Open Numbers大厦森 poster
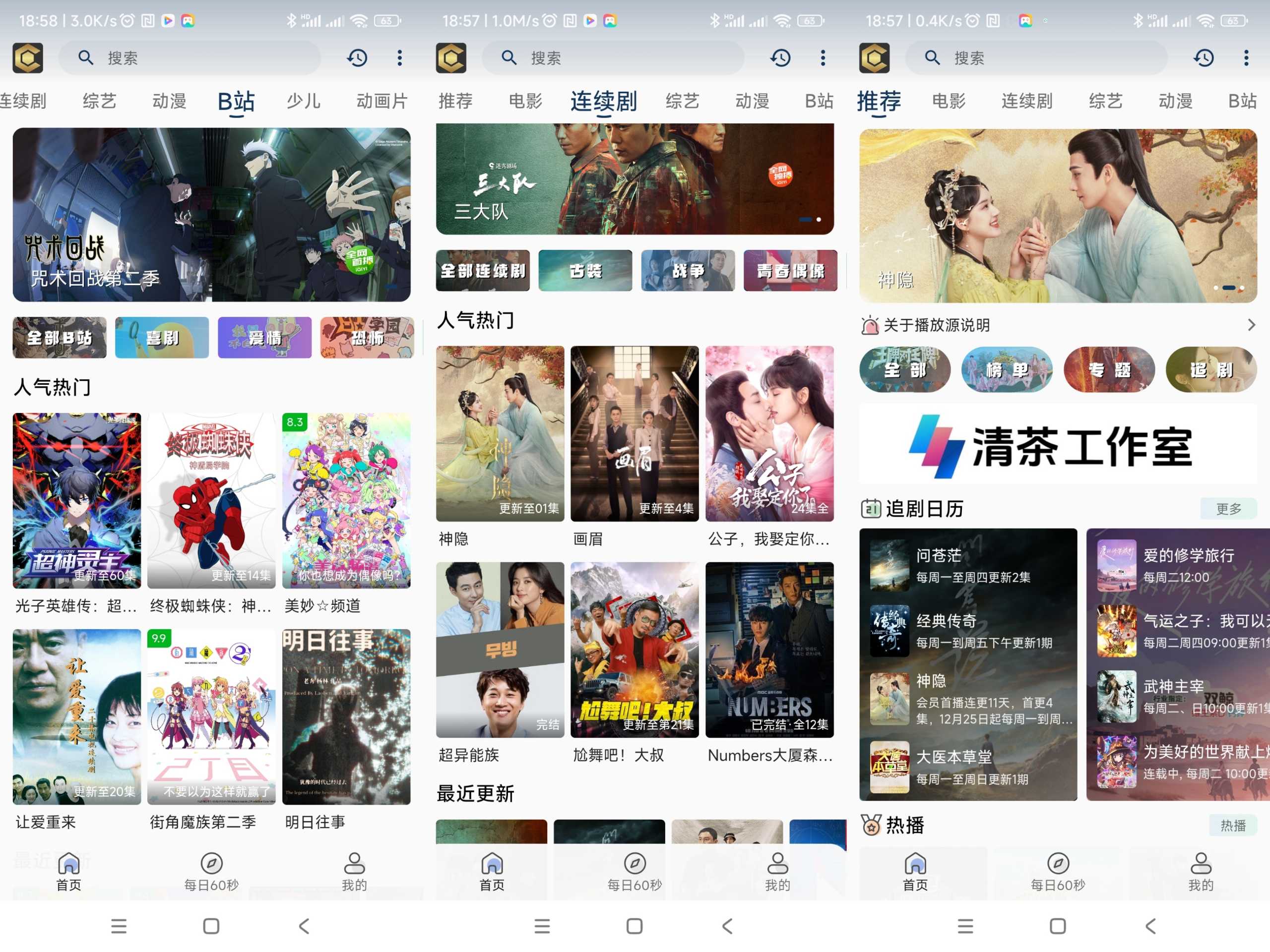 (x=769, y=650)
